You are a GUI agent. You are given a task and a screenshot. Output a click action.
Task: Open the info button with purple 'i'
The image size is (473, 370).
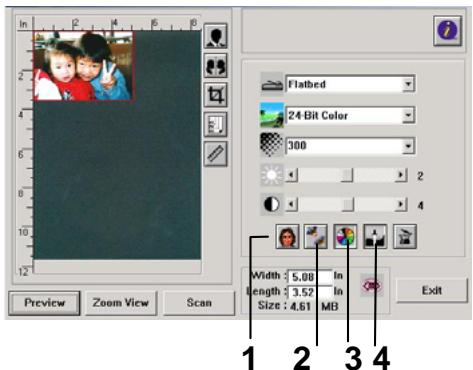click(x=448, y=30)
